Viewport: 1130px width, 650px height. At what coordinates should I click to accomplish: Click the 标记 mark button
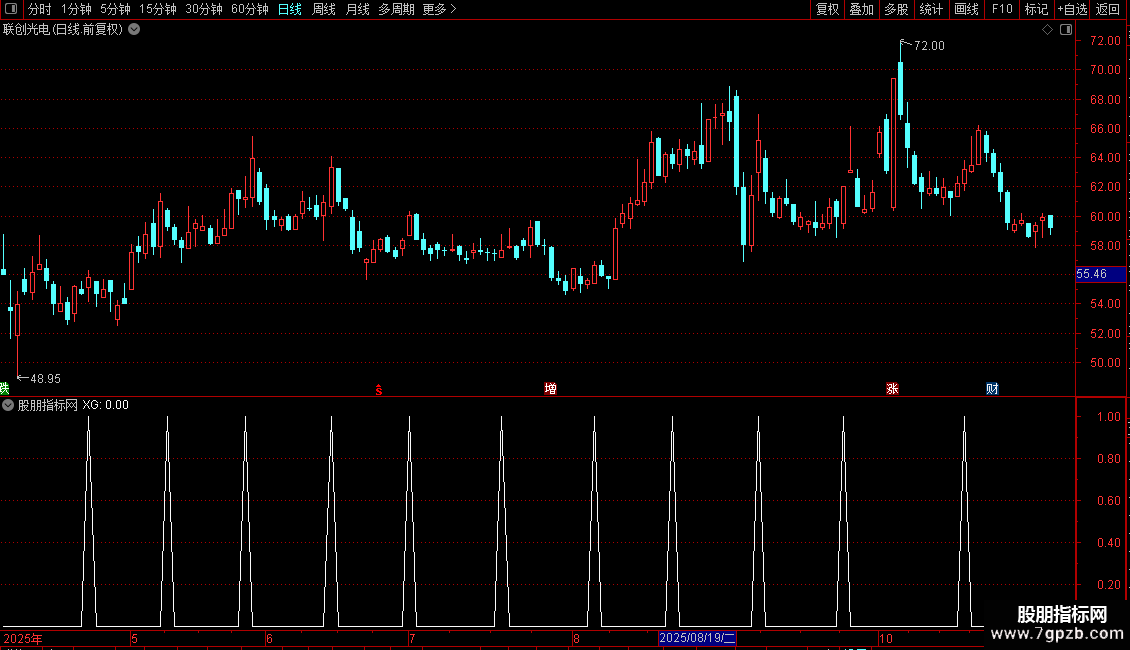(x=1036, y=9)
